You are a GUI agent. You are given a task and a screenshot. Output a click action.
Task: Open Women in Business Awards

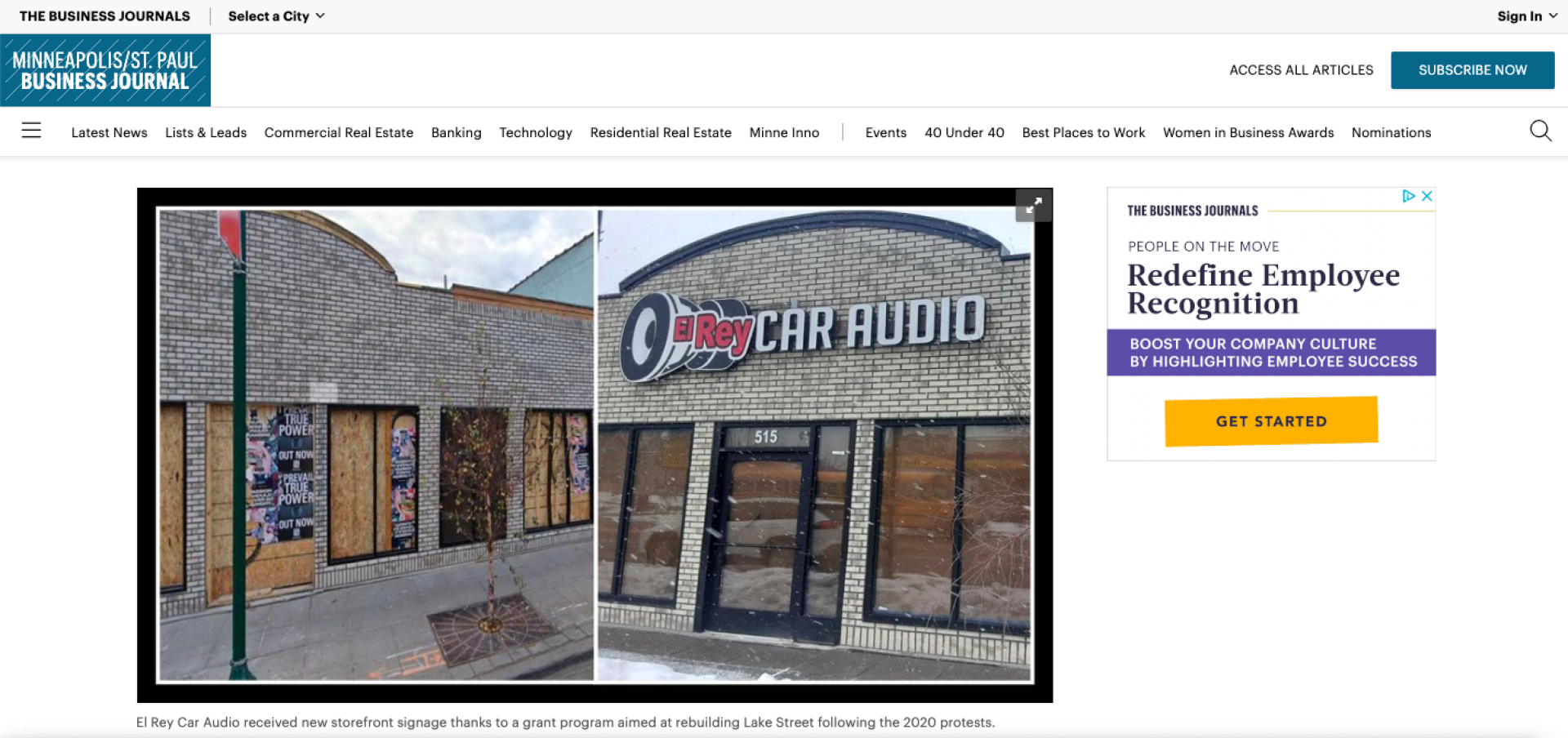pos(1249,132)
